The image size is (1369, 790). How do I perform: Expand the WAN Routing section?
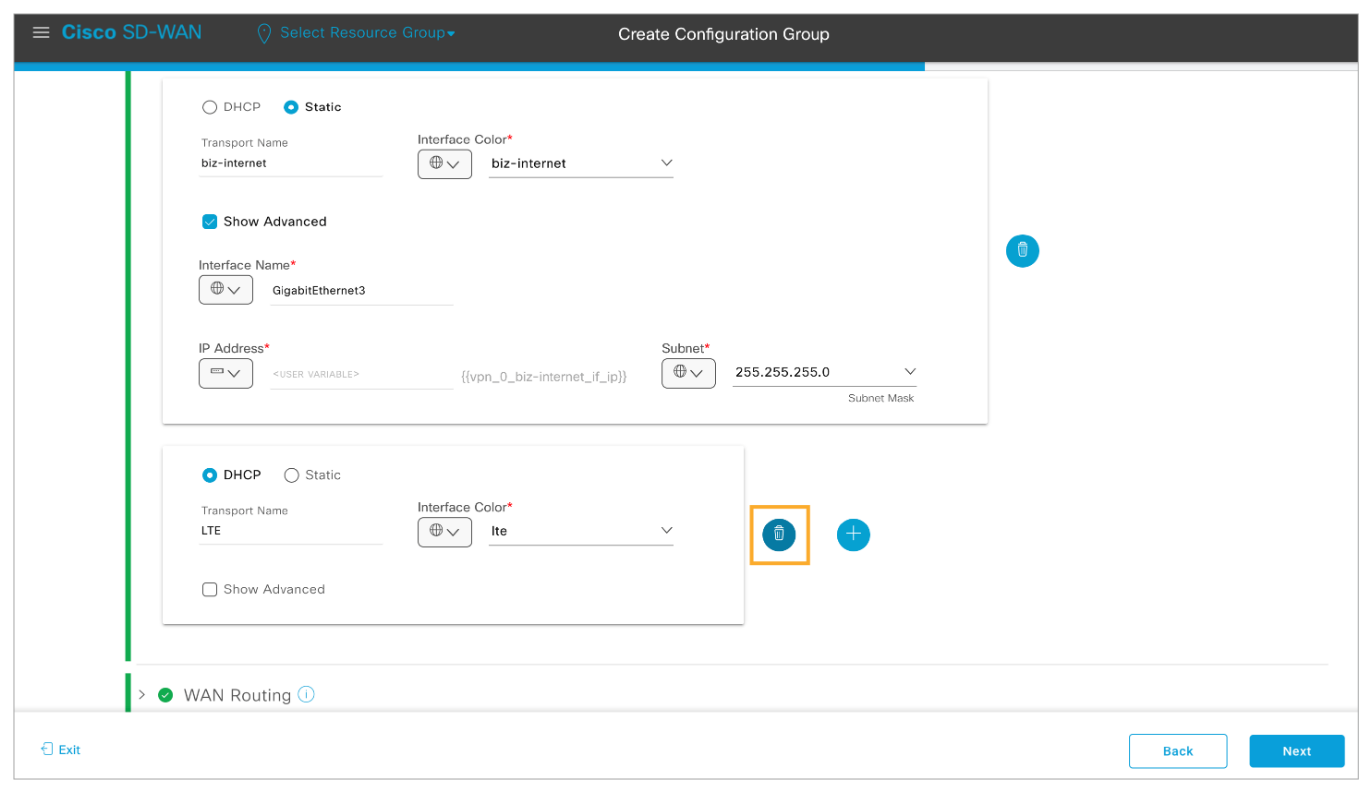142,695
